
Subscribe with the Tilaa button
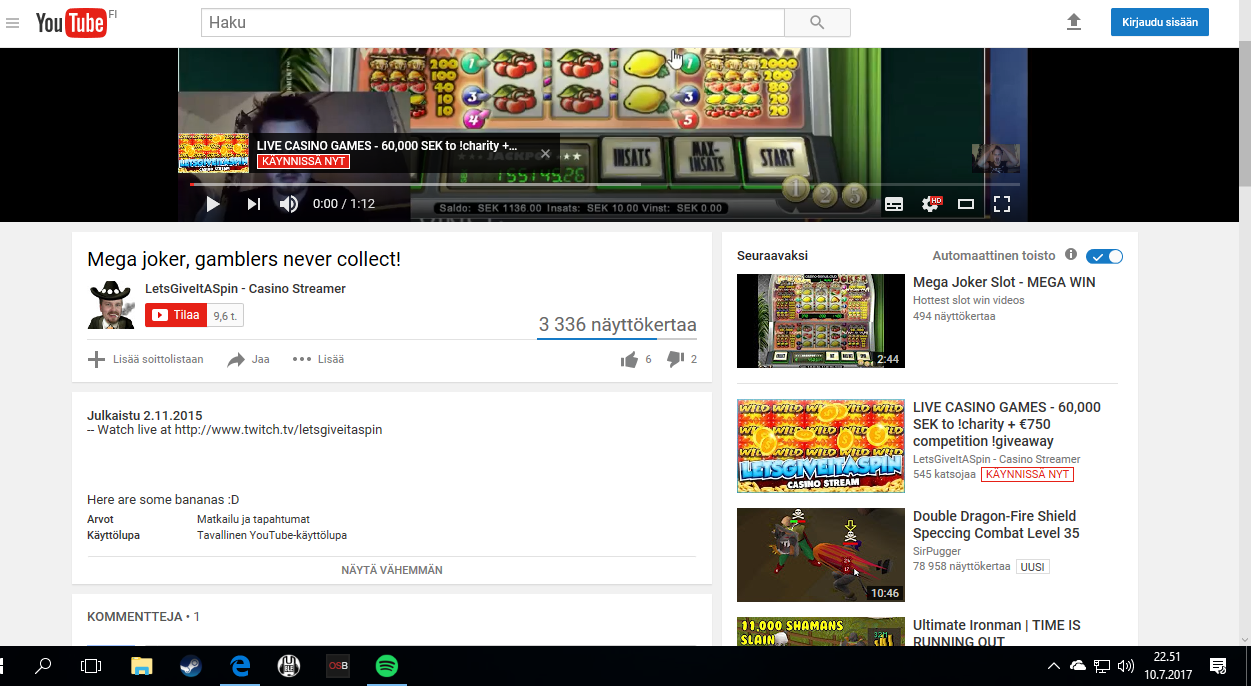(x=176, y=315)
